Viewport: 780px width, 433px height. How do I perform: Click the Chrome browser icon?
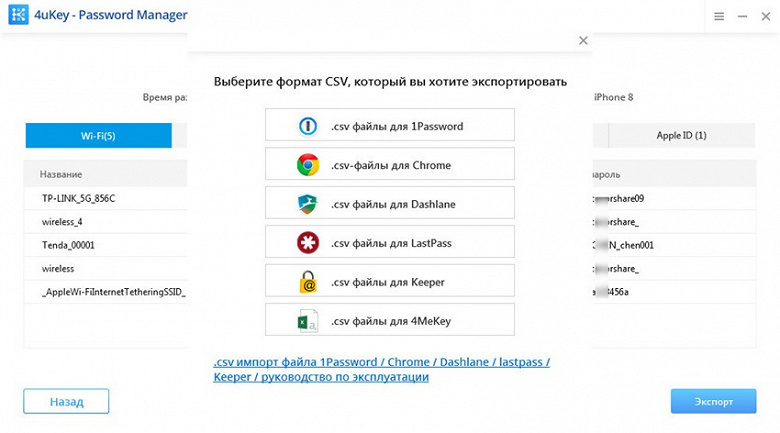pos(308,165)
